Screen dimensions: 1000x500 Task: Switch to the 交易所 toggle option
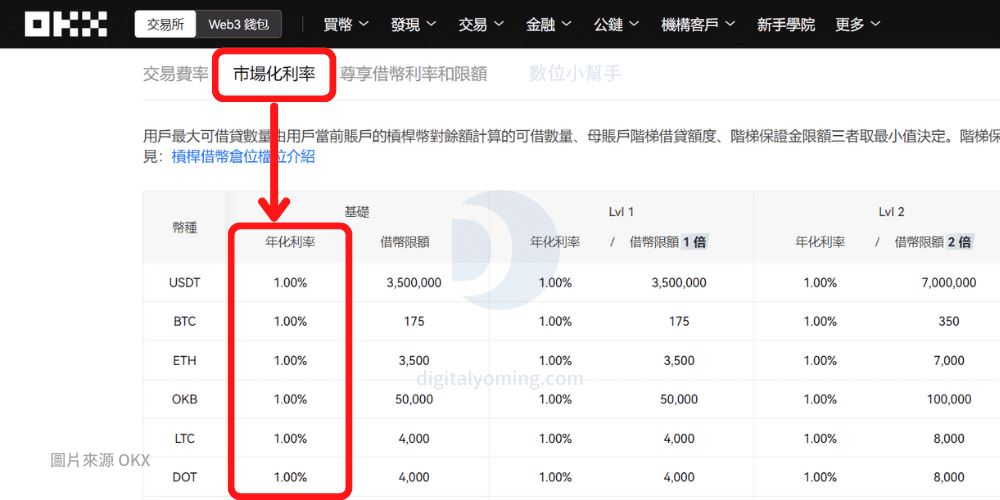(x=165, y=25)
